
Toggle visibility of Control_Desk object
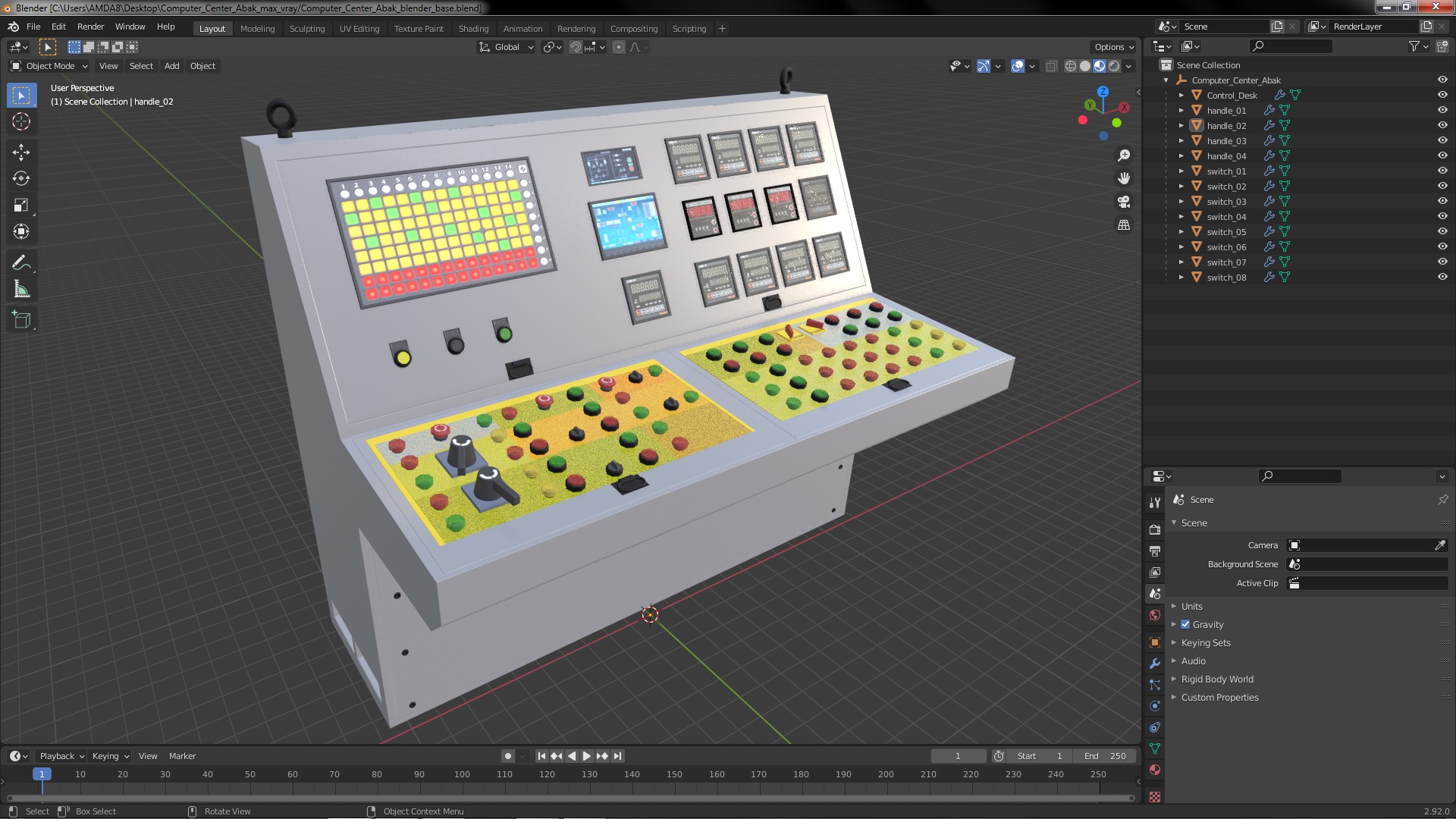click(1442, 96)
